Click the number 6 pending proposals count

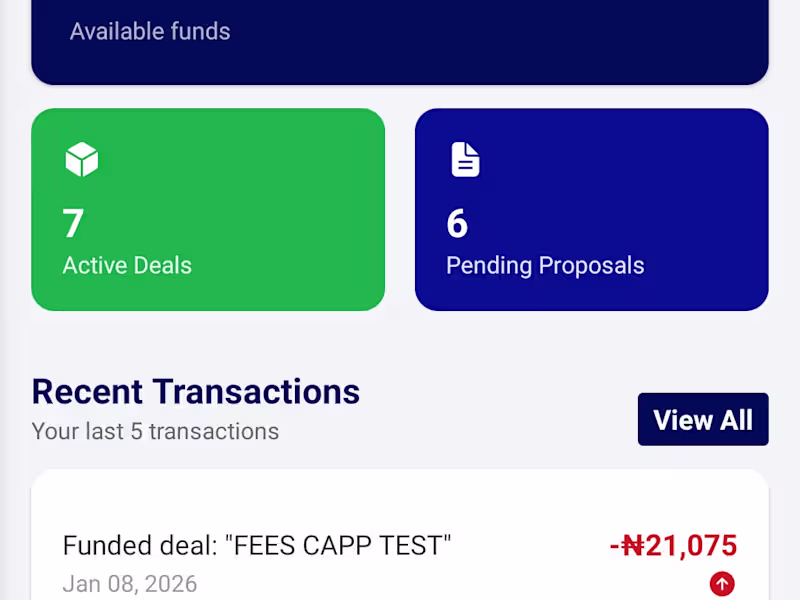457,223
